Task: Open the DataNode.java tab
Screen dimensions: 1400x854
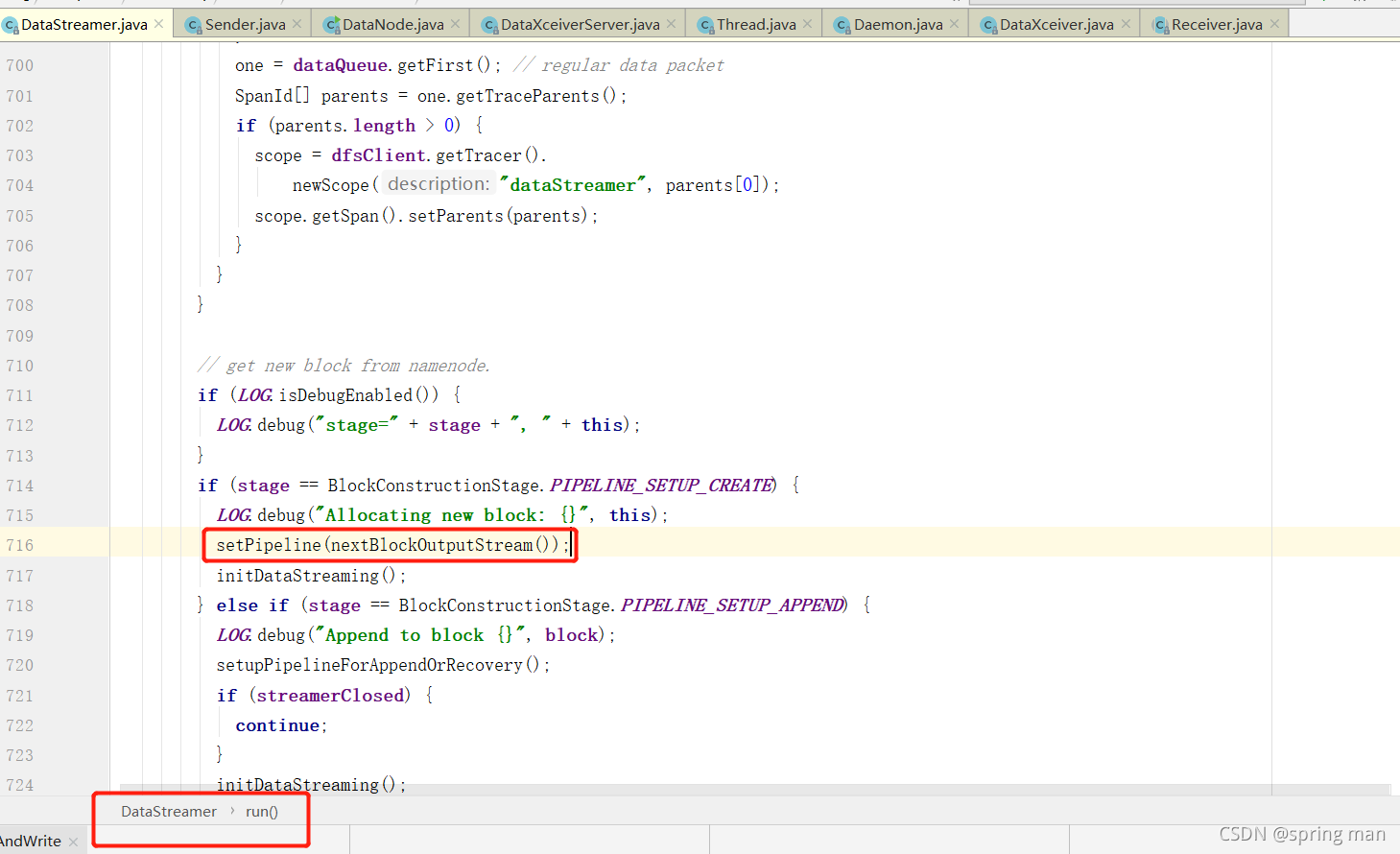Action: [393, 24]
